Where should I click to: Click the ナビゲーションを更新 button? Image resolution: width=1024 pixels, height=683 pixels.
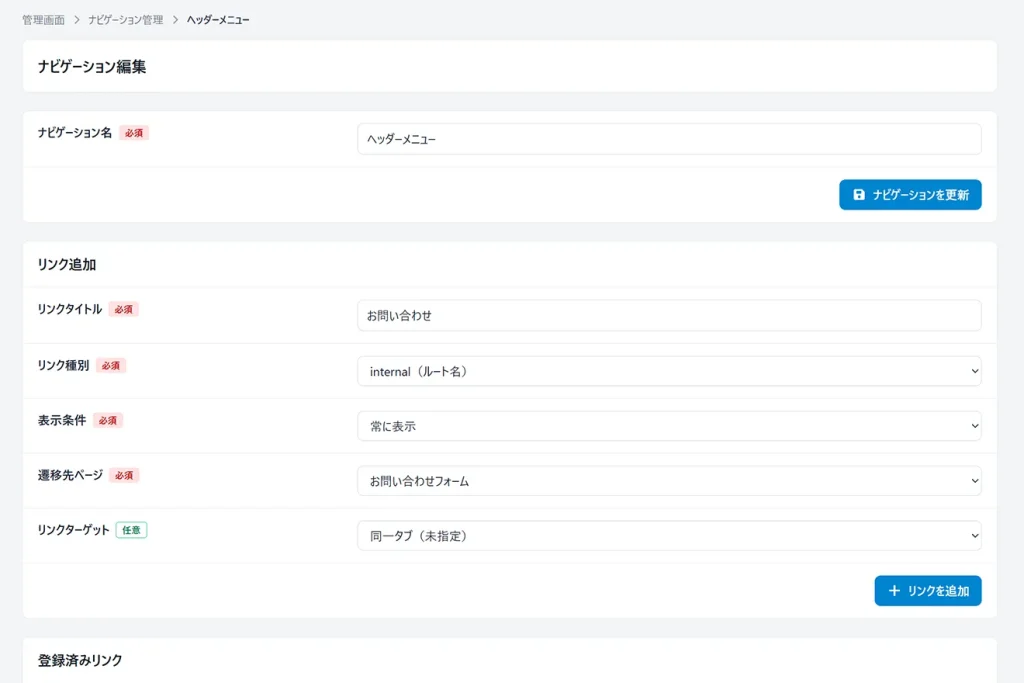[x=910, y=195]
